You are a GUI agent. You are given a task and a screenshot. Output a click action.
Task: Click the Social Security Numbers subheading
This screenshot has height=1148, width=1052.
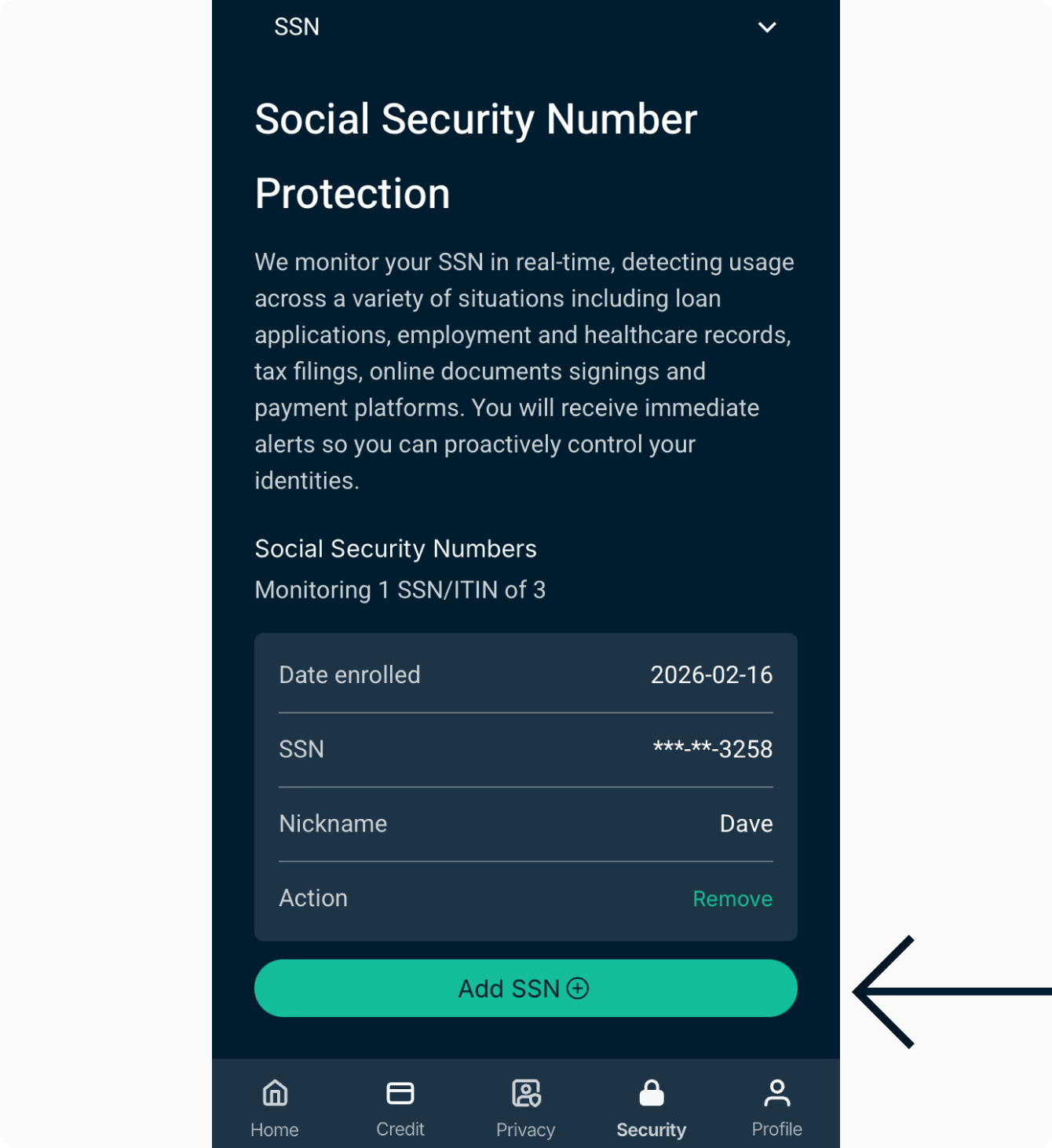click(x=396, y=548)
